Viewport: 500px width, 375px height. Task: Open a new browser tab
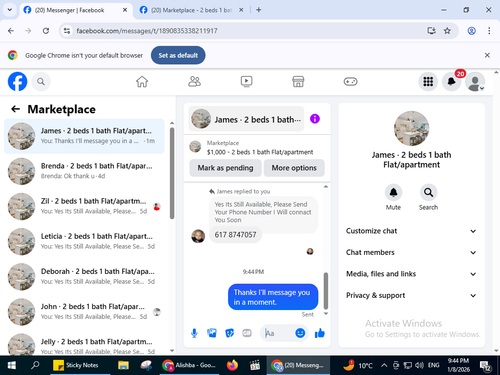[x=259, y=10]
